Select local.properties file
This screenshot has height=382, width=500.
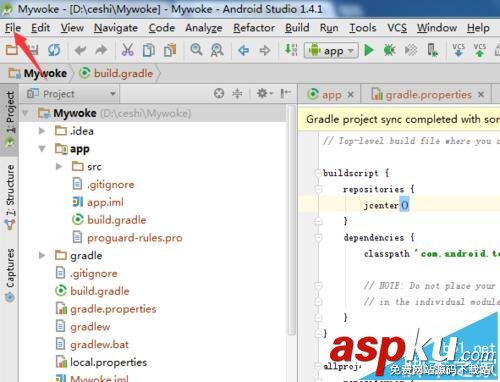pyautogui.click(x=101, y=362)
